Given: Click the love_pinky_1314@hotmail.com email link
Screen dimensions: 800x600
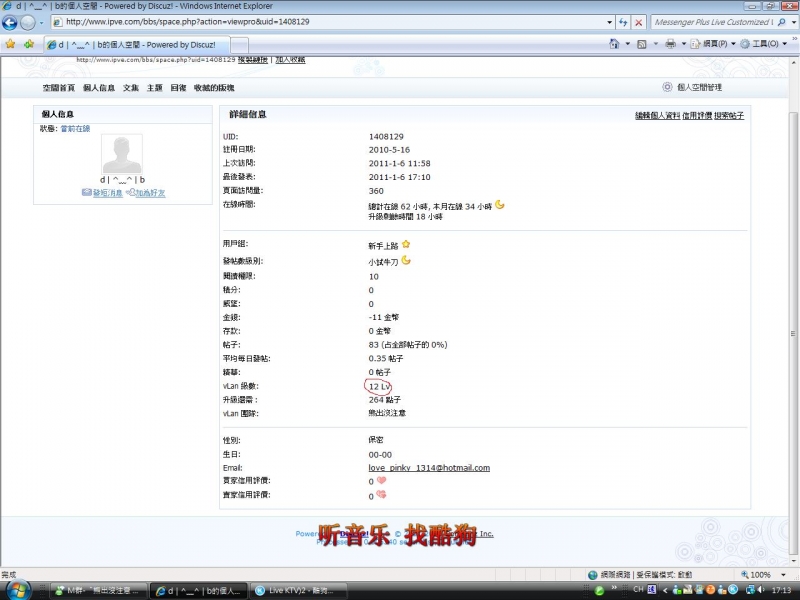Looking at the screenshot, I should tap(429, 467).
